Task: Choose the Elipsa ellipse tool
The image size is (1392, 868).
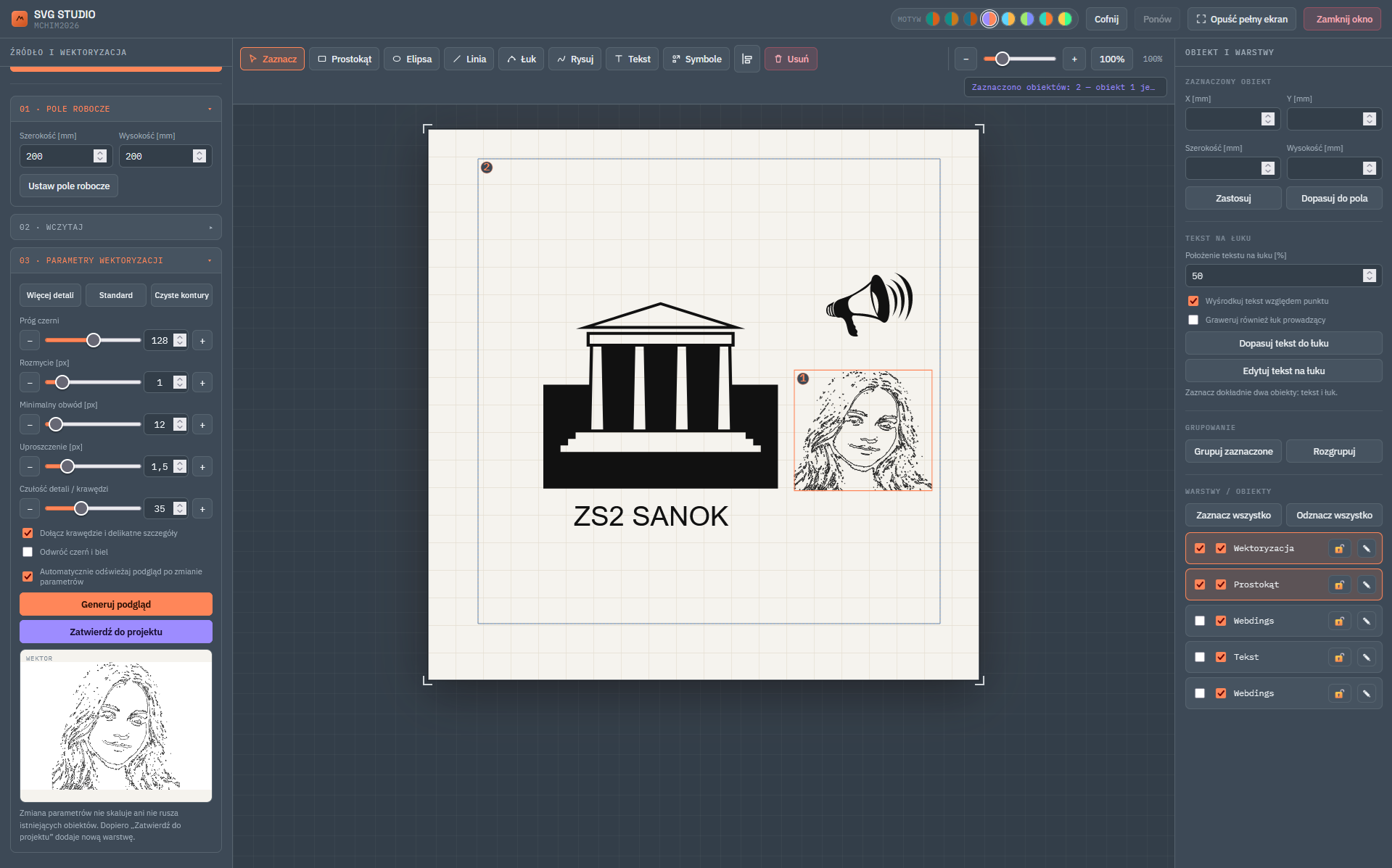Action: tap(411, 59)
